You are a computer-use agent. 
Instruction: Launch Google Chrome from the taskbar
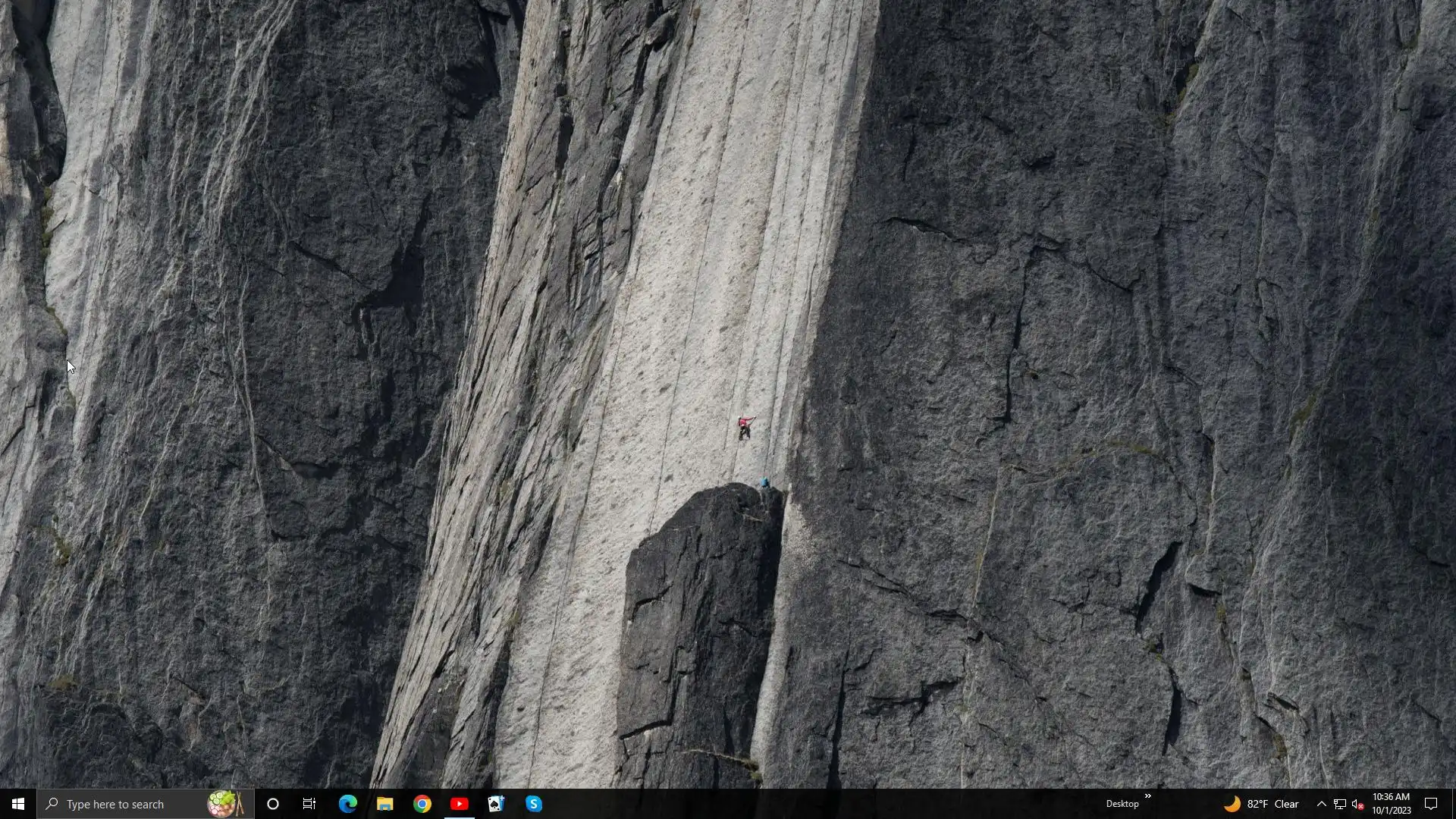(x=422, y=804)
